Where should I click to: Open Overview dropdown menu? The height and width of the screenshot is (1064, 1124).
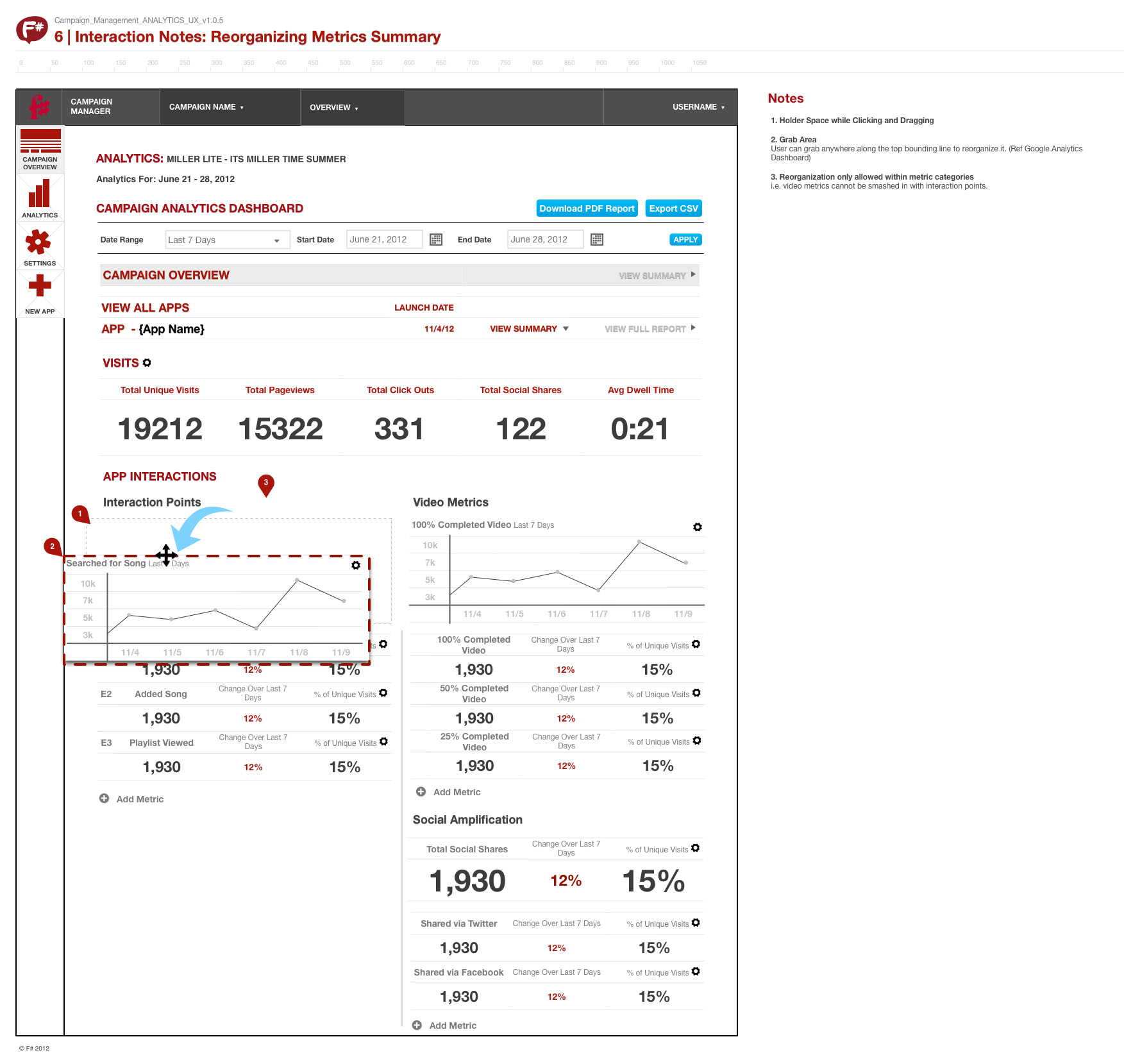(333, 108)
